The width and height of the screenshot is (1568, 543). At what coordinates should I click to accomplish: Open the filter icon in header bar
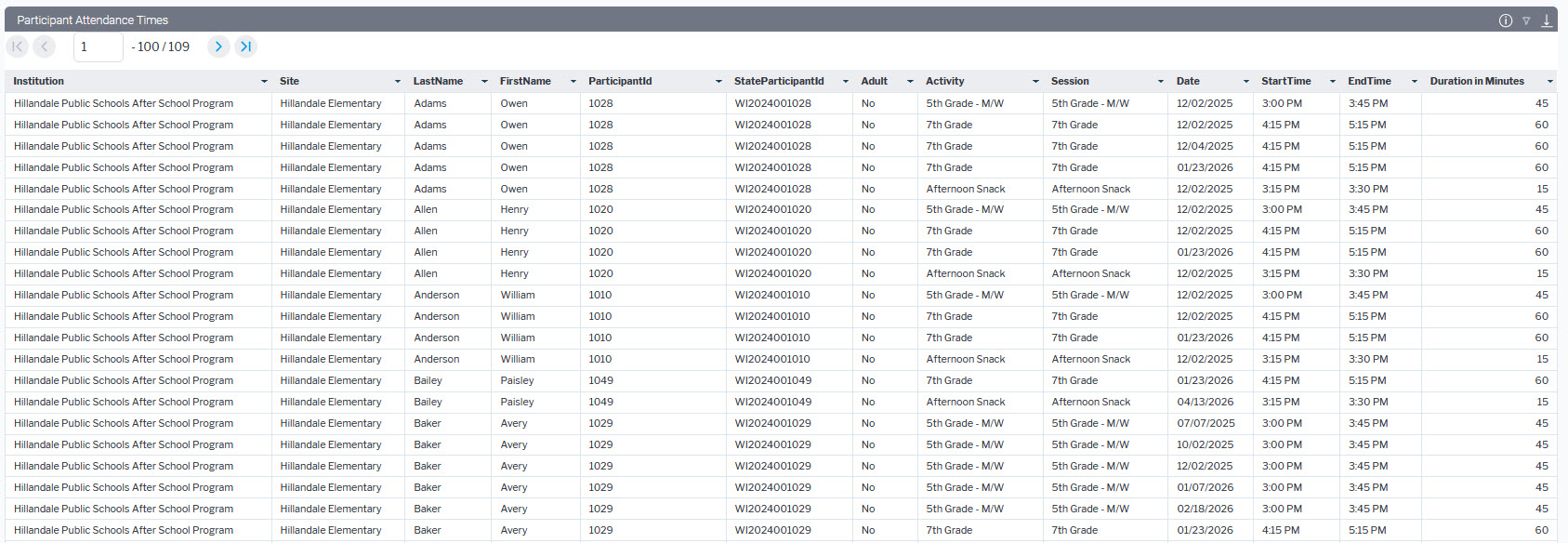click(1526, 20)
